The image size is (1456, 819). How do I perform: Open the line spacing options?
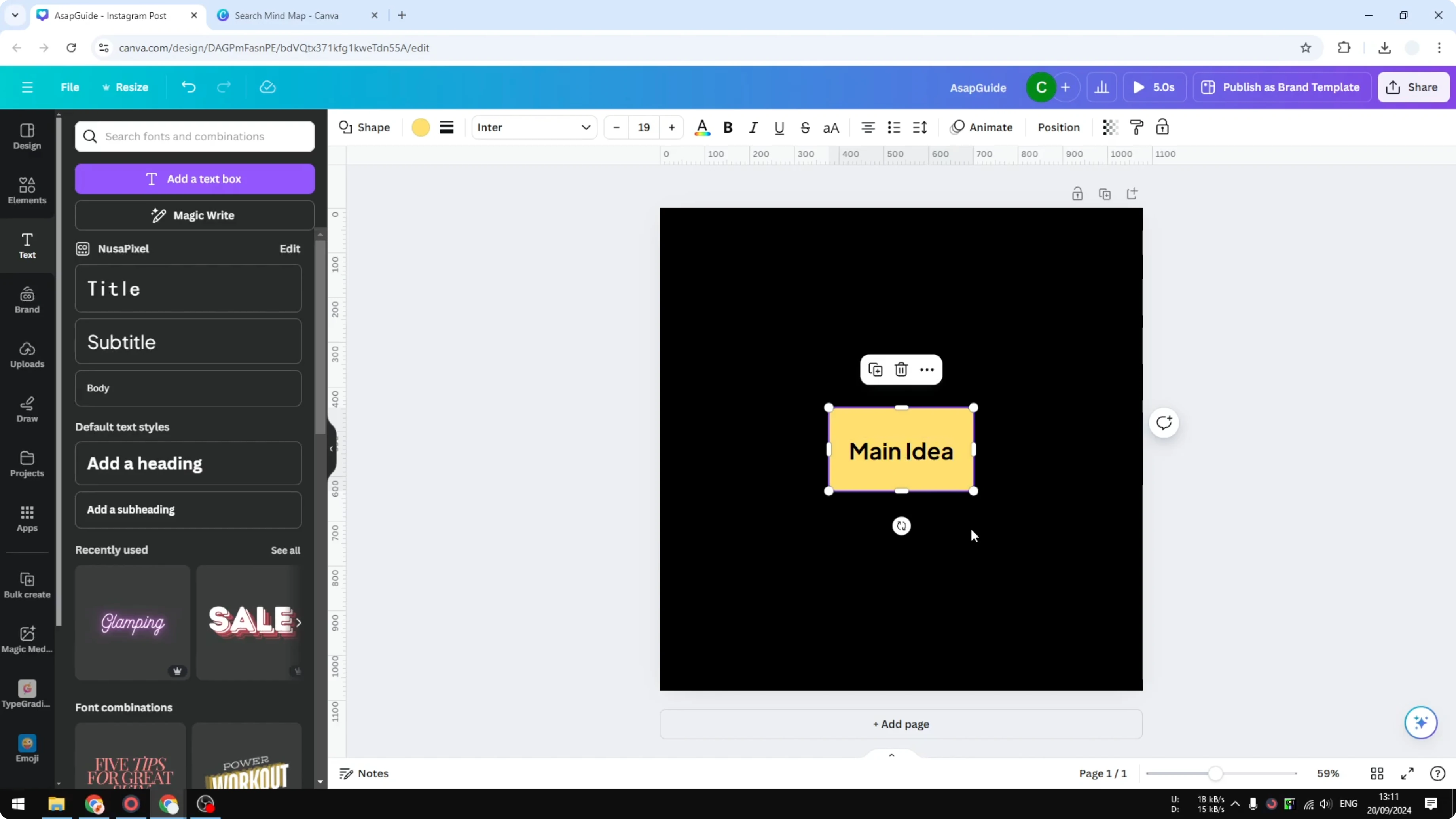(919, 127)
